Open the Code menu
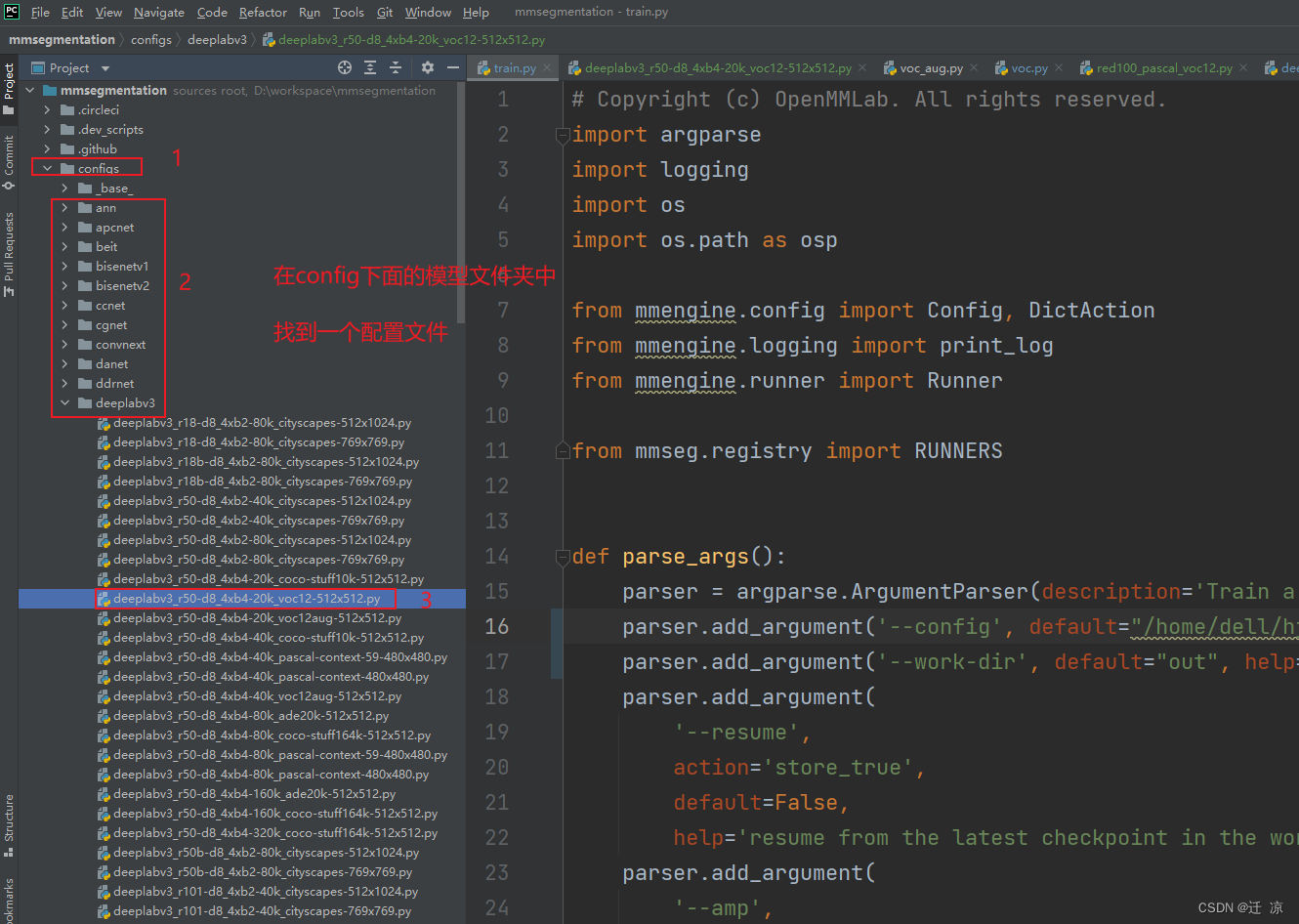 click(212, 12)
